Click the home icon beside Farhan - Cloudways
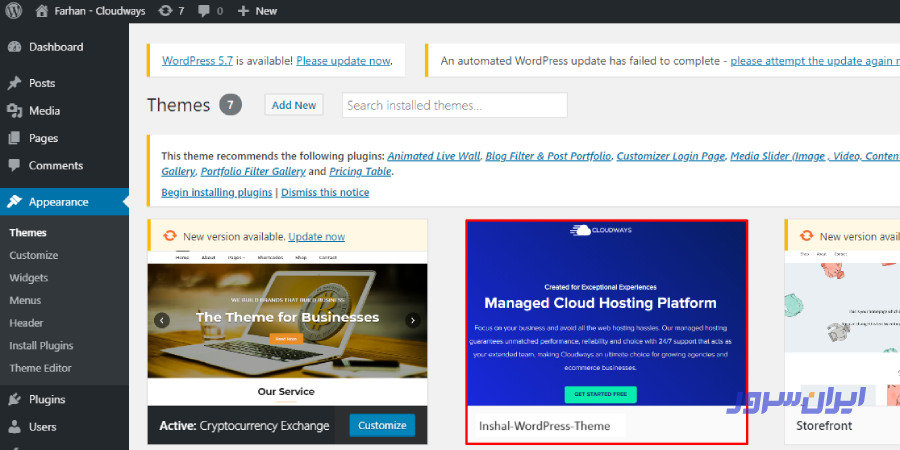Viewport: 900px width, 450px height. coord(41,11)
